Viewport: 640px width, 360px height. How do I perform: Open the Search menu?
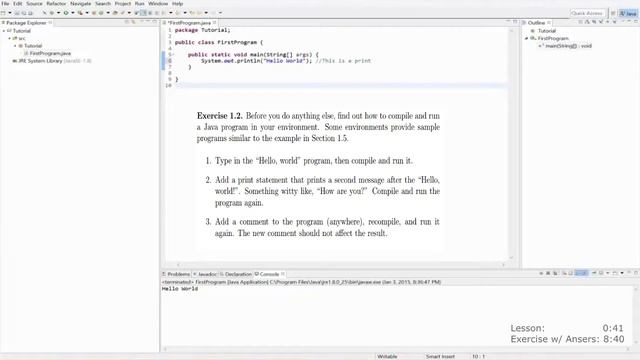tap(103, 4)
